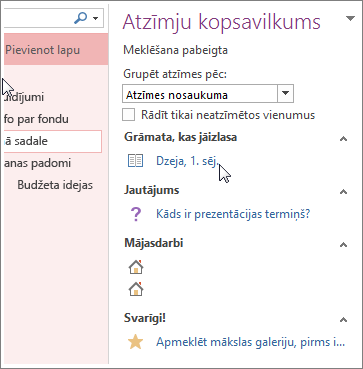
Task: Open Apmeklēt mākslas galeriju note link
Action: click(251, 342)
